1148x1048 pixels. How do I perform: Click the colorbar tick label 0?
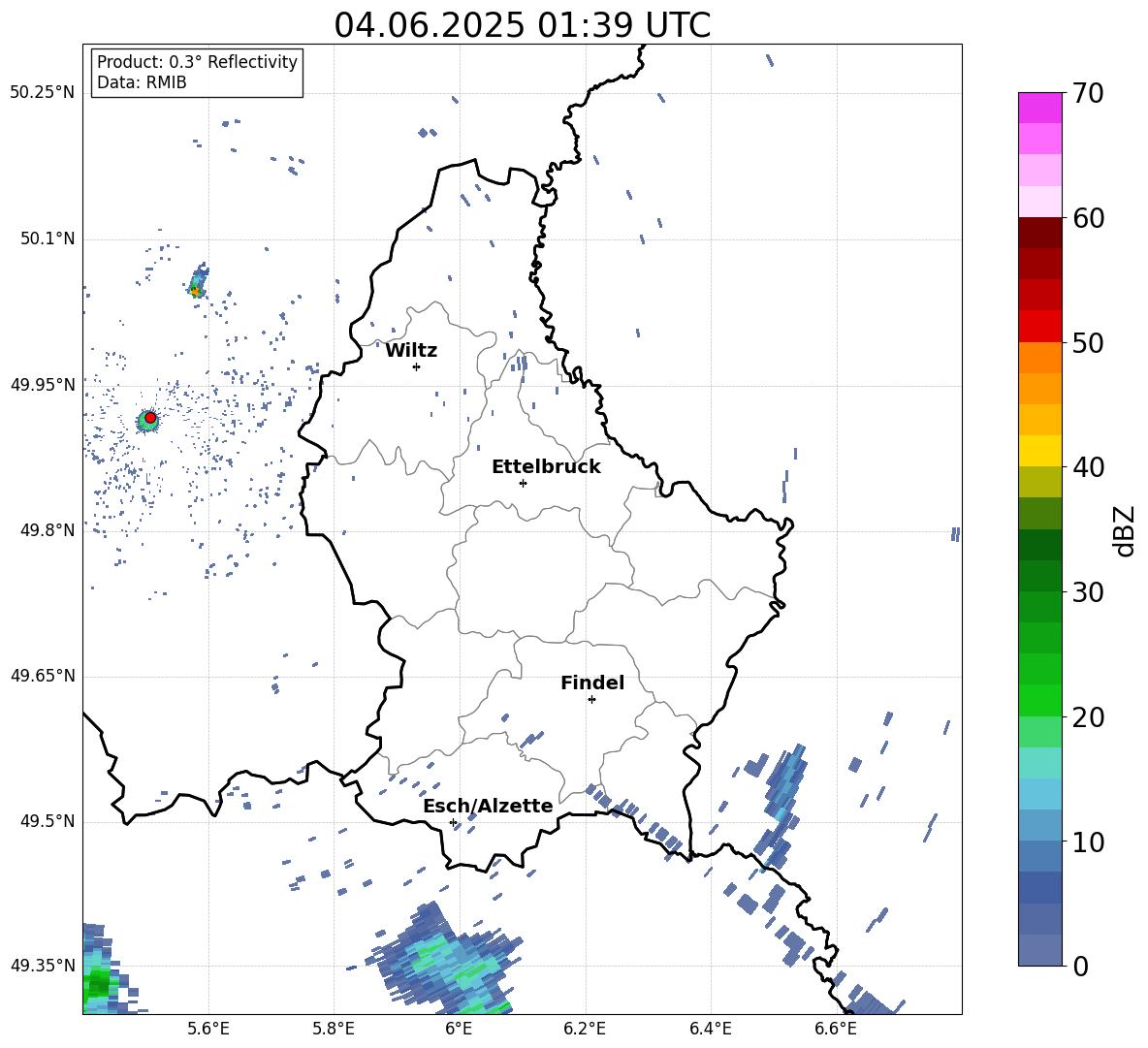(x=1080, y=966)
